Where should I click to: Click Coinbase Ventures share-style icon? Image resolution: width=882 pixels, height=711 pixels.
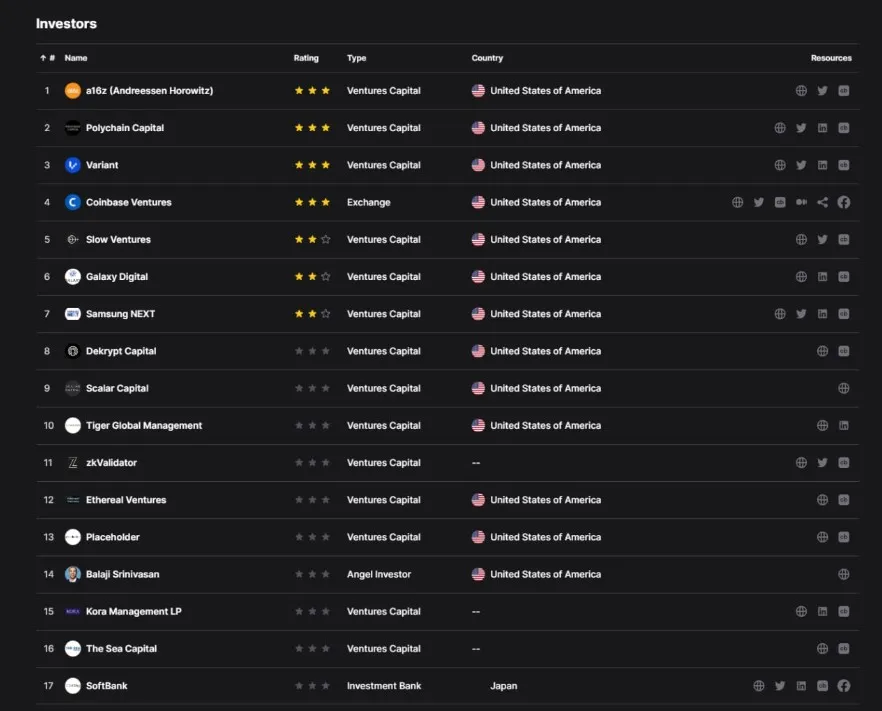(822, 202)
